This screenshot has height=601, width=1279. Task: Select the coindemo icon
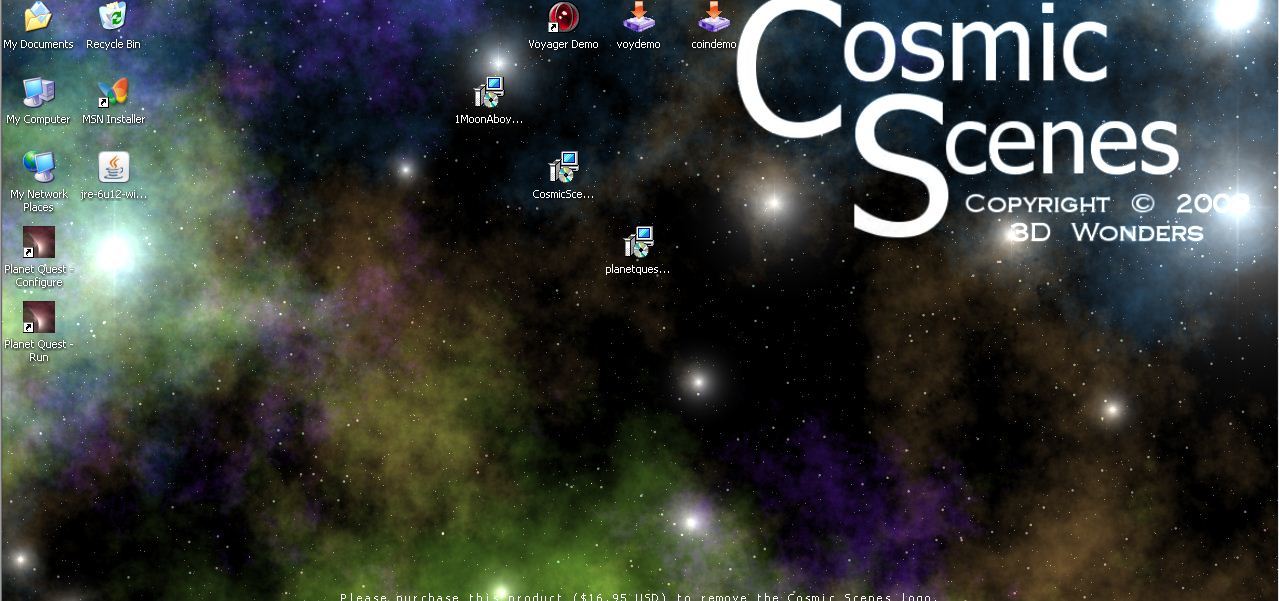click(712, 18)
